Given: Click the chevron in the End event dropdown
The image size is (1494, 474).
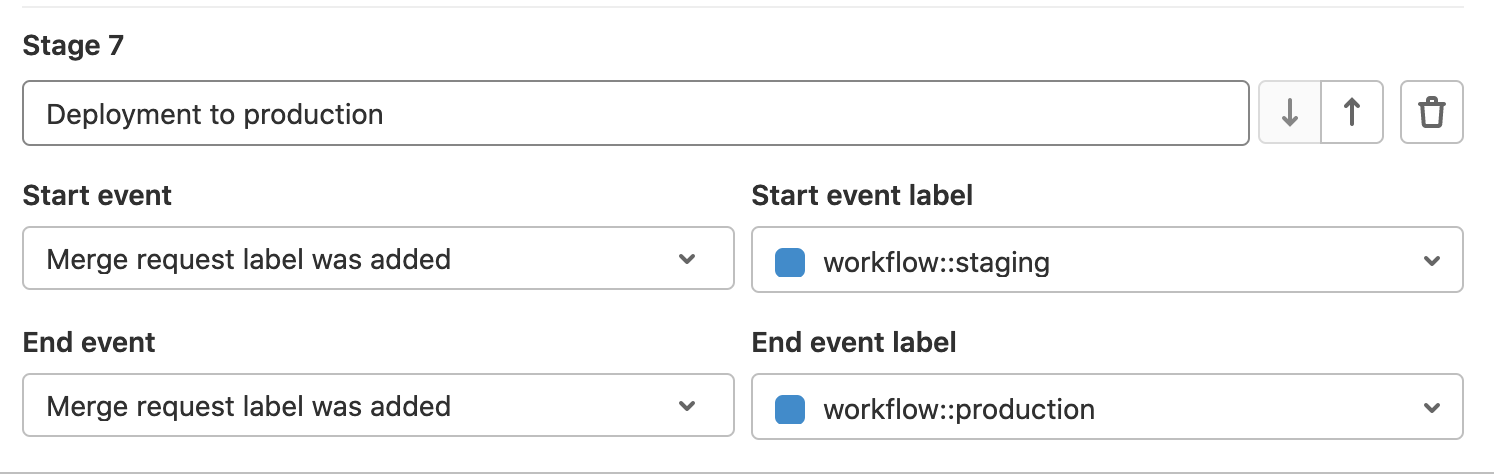Looking at the screenshot, I should click(x=687, y=406).
